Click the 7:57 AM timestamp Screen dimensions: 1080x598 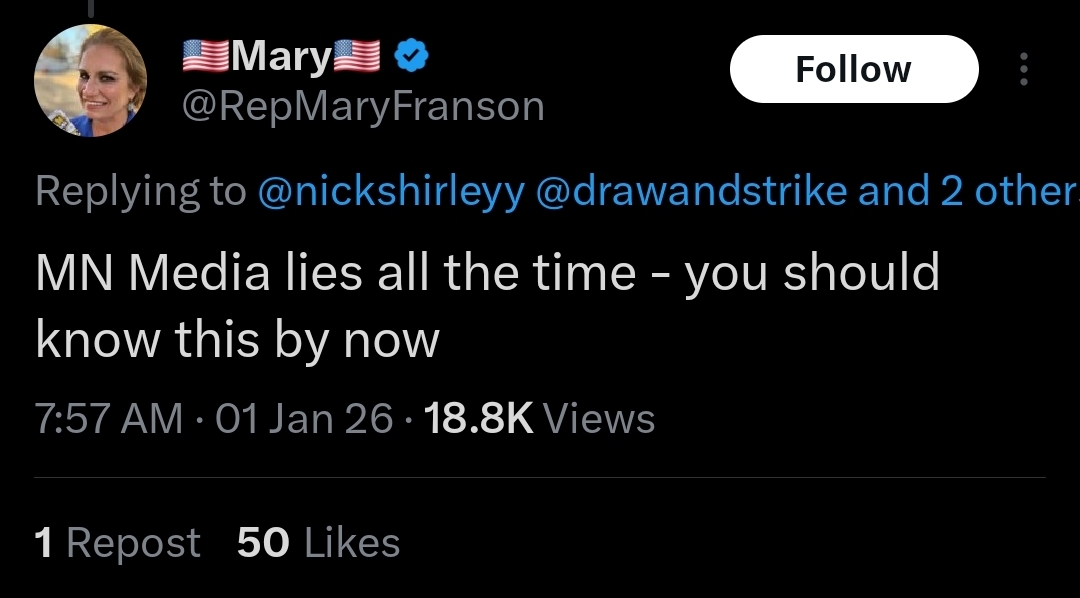[109, 418]
